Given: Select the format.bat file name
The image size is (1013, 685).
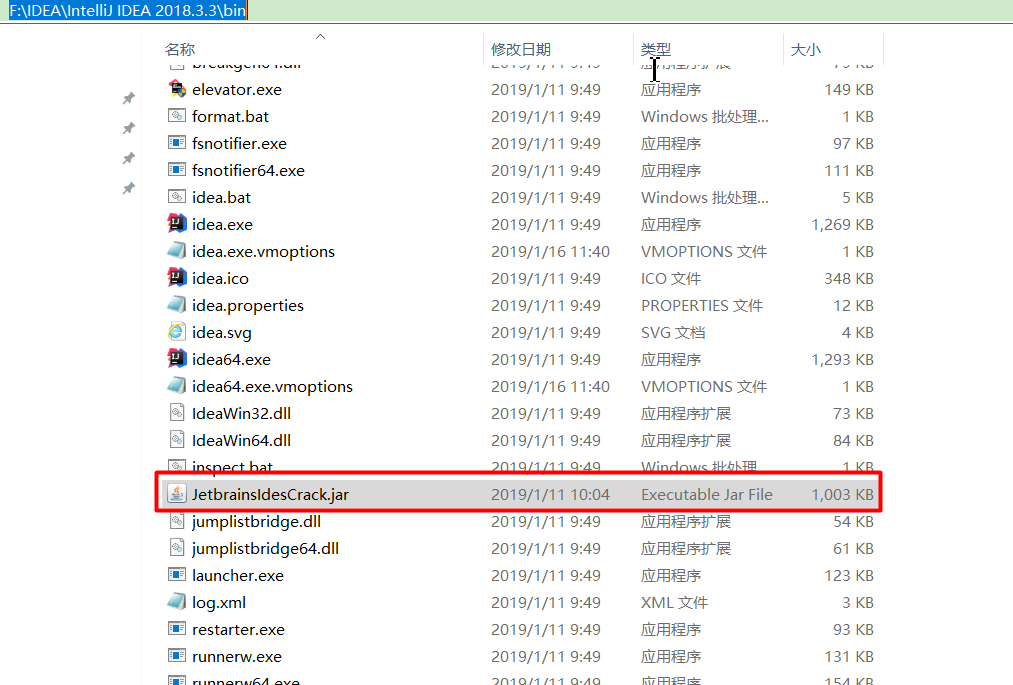Looking at the screenshot, I should (230, 116).
